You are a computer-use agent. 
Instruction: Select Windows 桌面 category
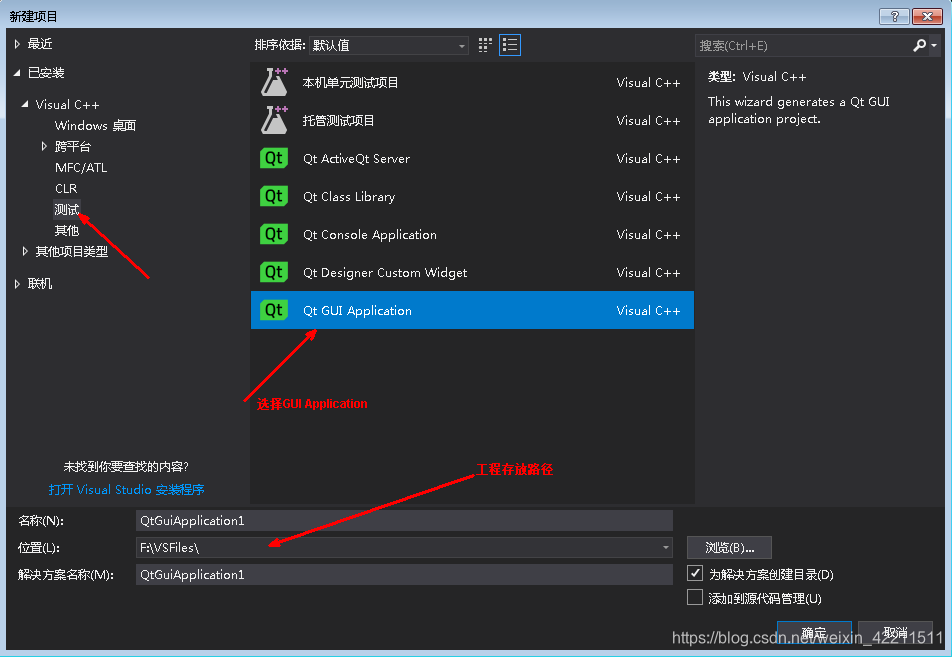click(95, 126)
